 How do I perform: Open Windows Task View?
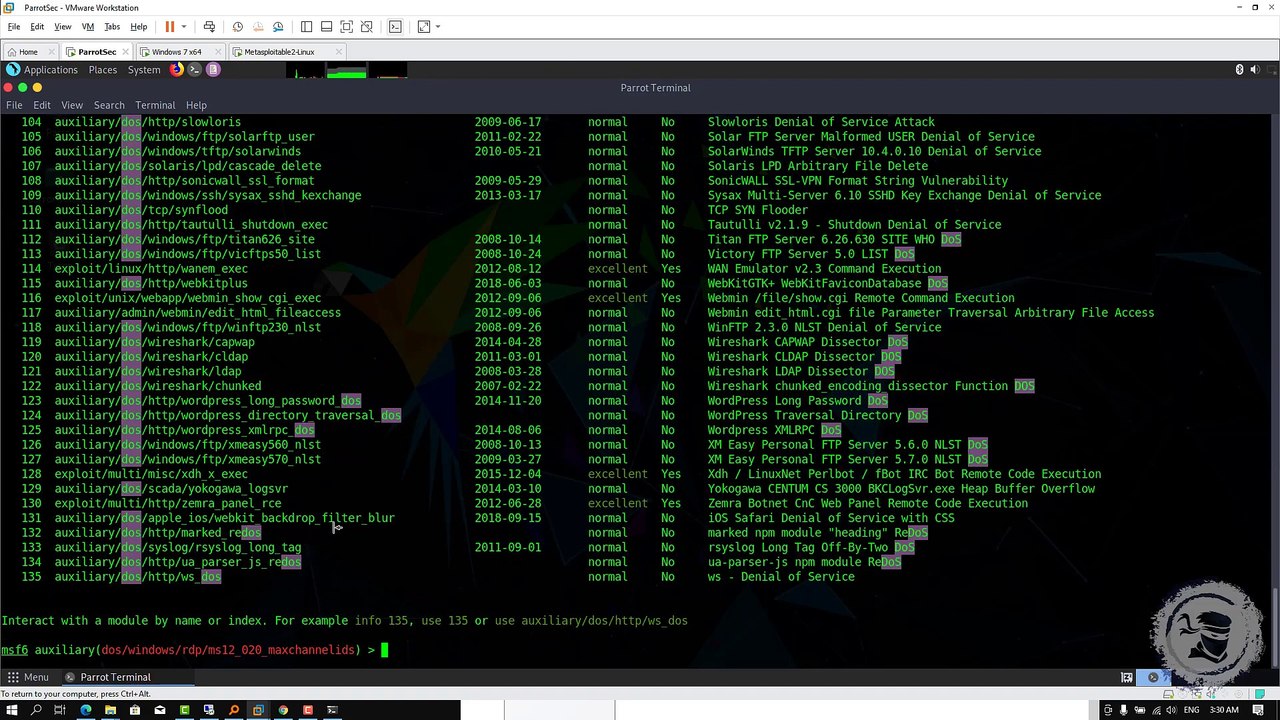(x=60, y=710)
